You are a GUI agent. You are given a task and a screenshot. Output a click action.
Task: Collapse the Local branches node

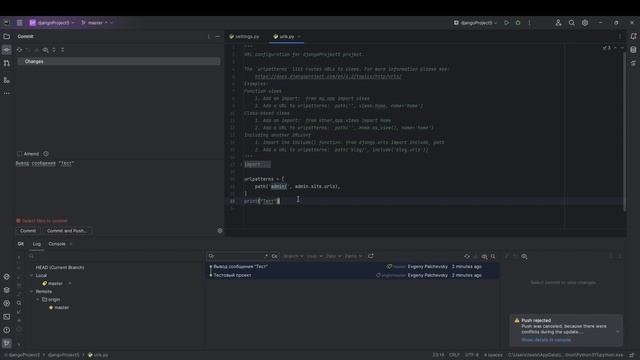tap(31, 276)
